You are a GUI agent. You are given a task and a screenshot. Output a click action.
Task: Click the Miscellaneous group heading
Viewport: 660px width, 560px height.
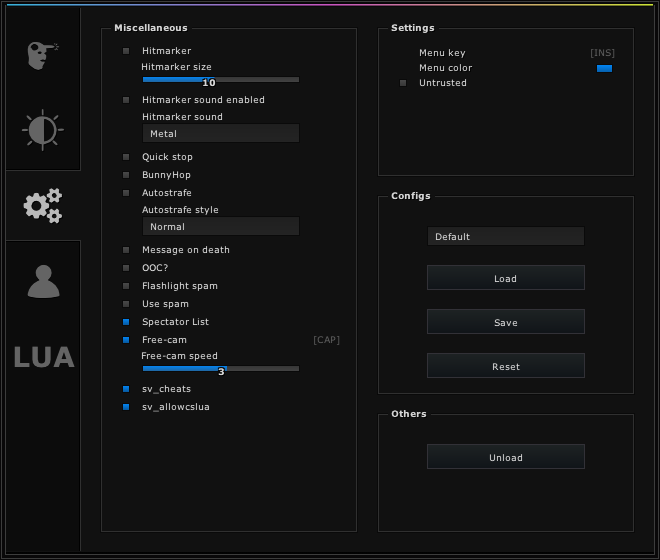point(151,28)
